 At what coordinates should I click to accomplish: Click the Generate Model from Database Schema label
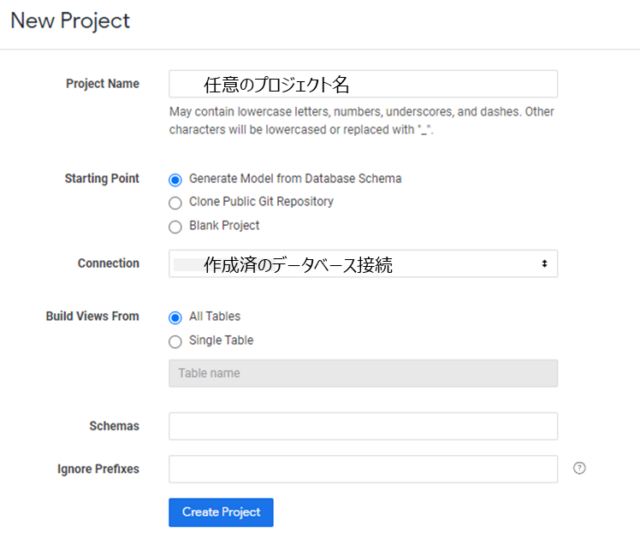tap(295, 178)
